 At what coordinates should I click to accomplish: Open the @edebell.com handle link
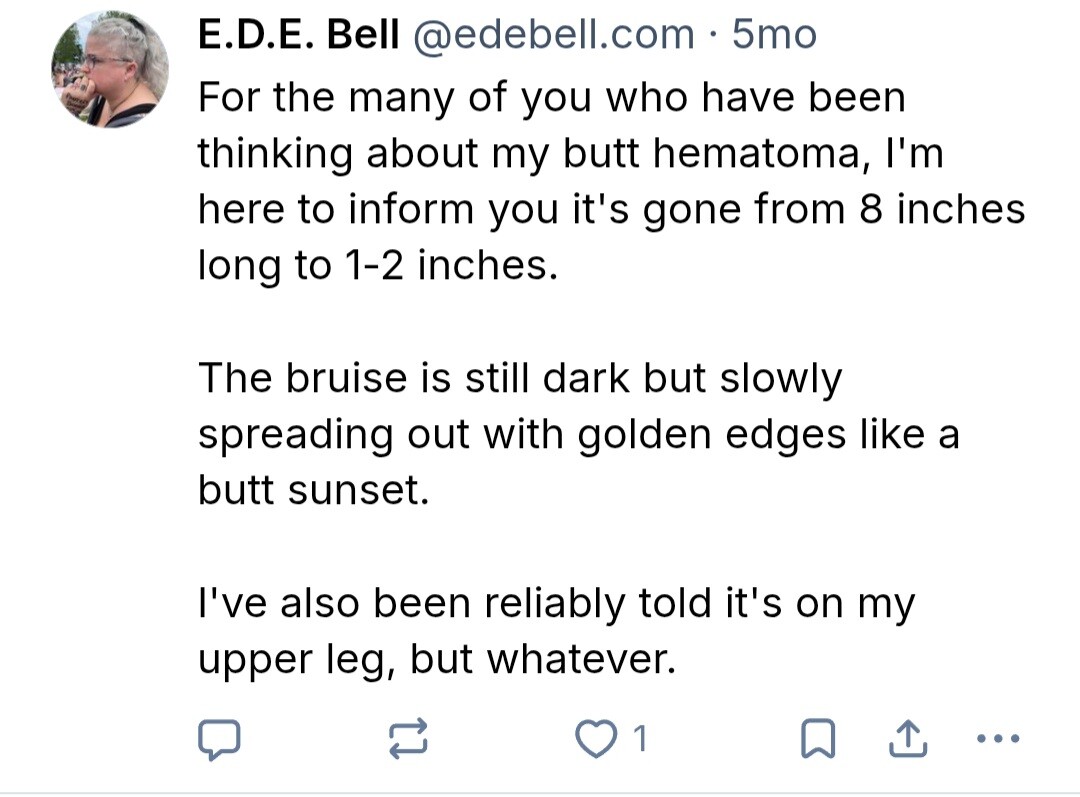[x=552, y=35]
